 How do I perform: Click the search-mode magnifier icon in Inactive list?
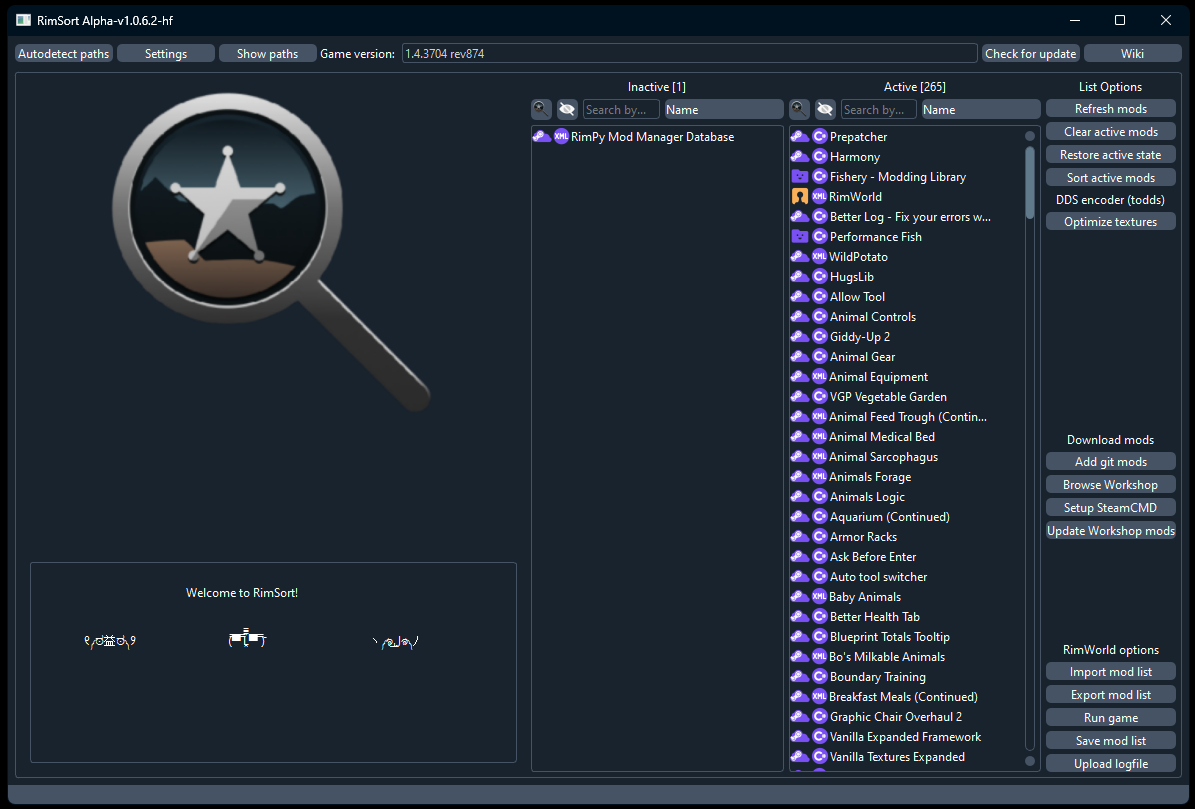(x=541, y=110)
